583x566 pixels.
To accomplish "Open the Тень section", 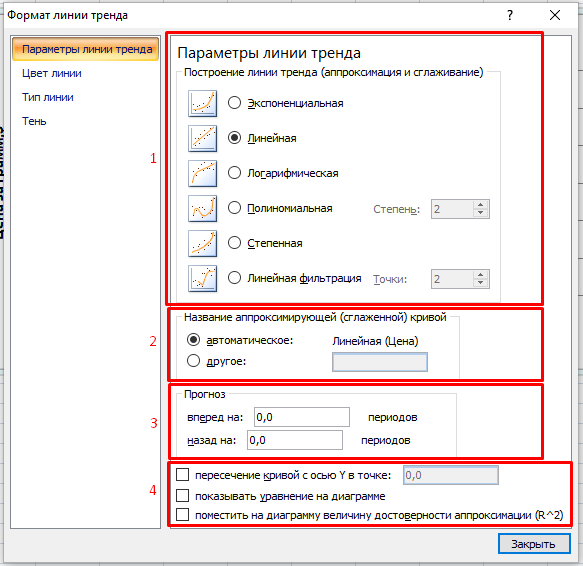I will pyautogui.click(x=34, y=121).
